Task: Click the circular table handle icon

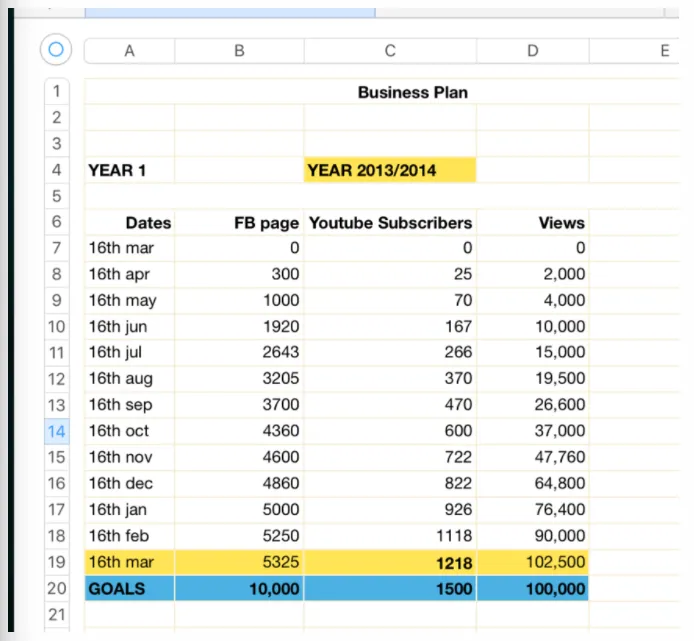Action: pyautogui.click(x=56, y=49)
